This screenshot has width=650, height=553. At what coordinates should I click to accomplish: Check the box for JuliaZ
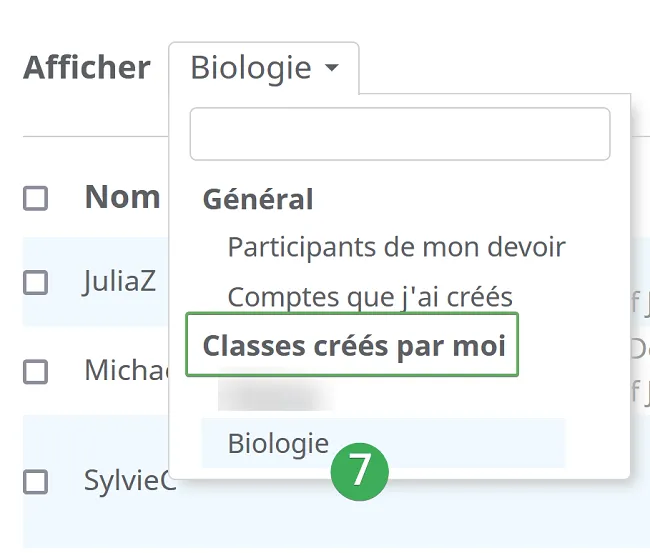[35, 283]
